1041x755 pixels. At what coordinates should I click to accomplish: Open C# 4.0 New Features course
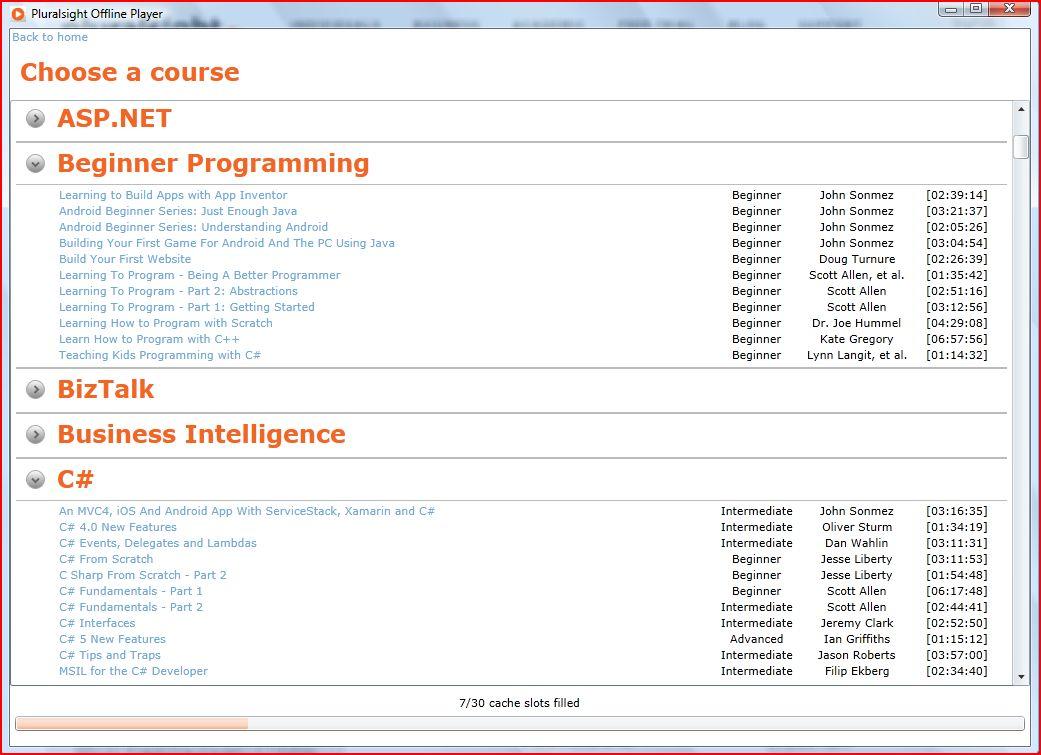coord(118,527)
